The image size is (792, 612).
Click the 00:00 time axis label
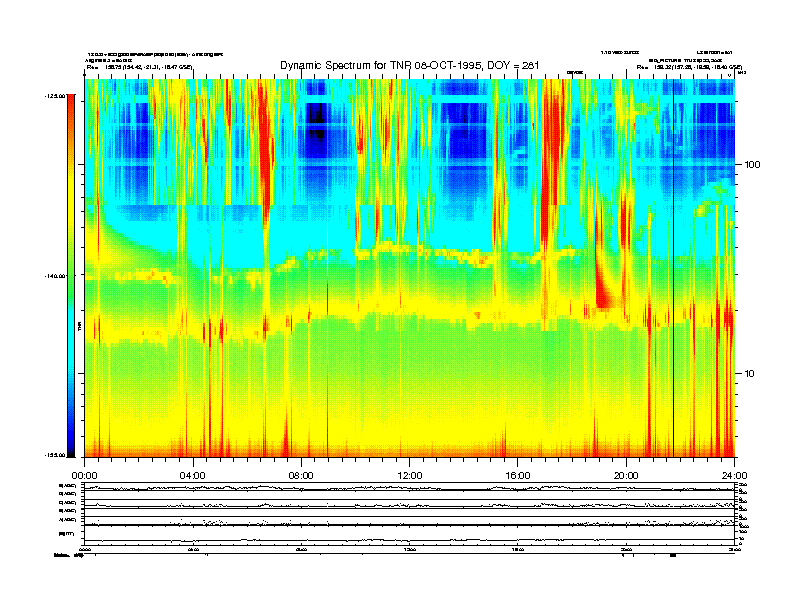pyautogui.click(x=84, y=476)
